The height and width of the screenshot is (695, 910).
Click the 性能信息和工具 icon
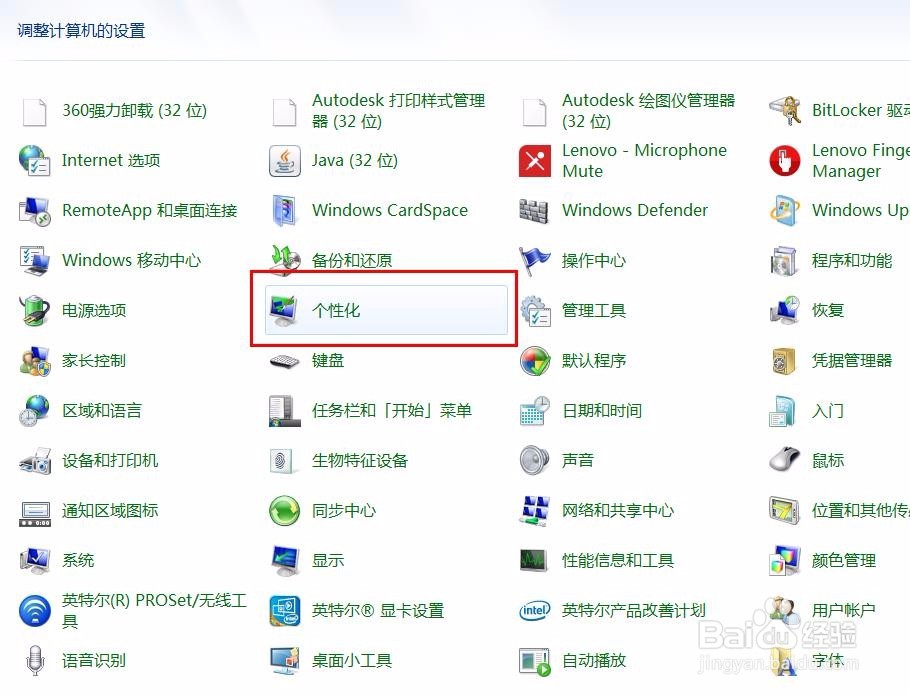tap(534, 561)
